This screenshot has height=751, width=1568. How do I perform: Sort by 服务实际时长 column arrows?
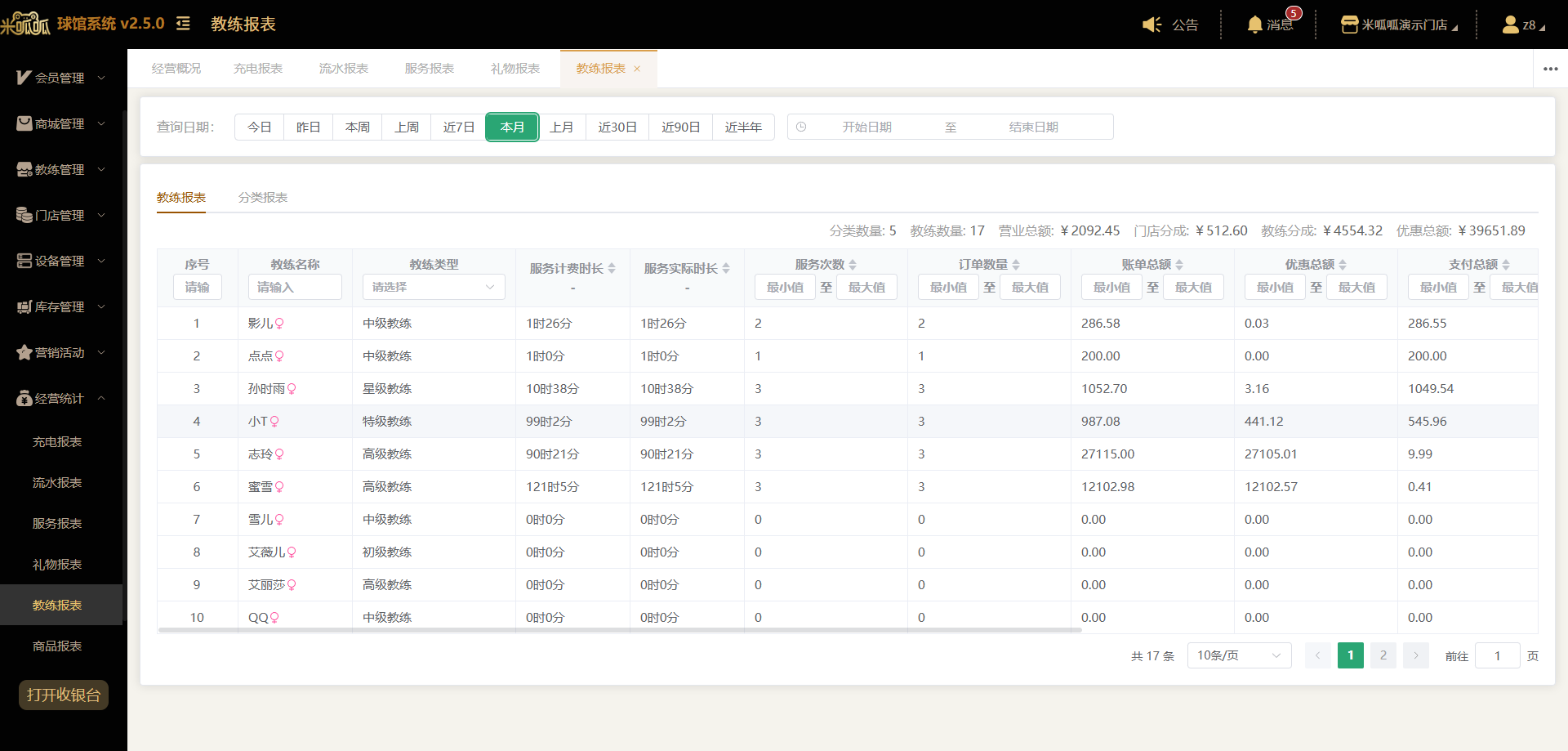(726, 268)
